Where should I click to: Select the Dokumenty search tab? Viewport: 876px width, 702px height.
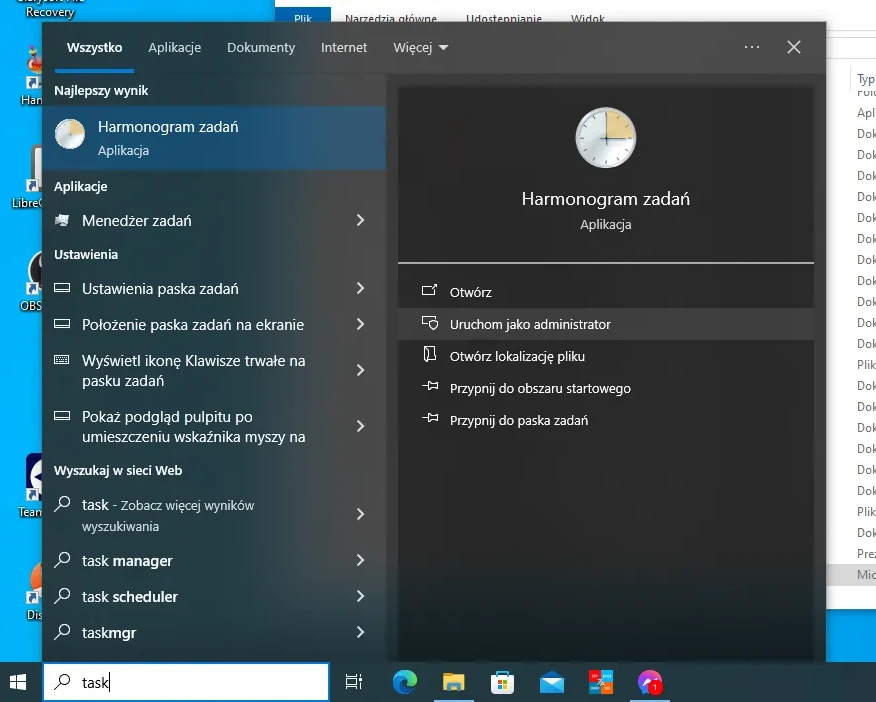[x=261, y=47]
